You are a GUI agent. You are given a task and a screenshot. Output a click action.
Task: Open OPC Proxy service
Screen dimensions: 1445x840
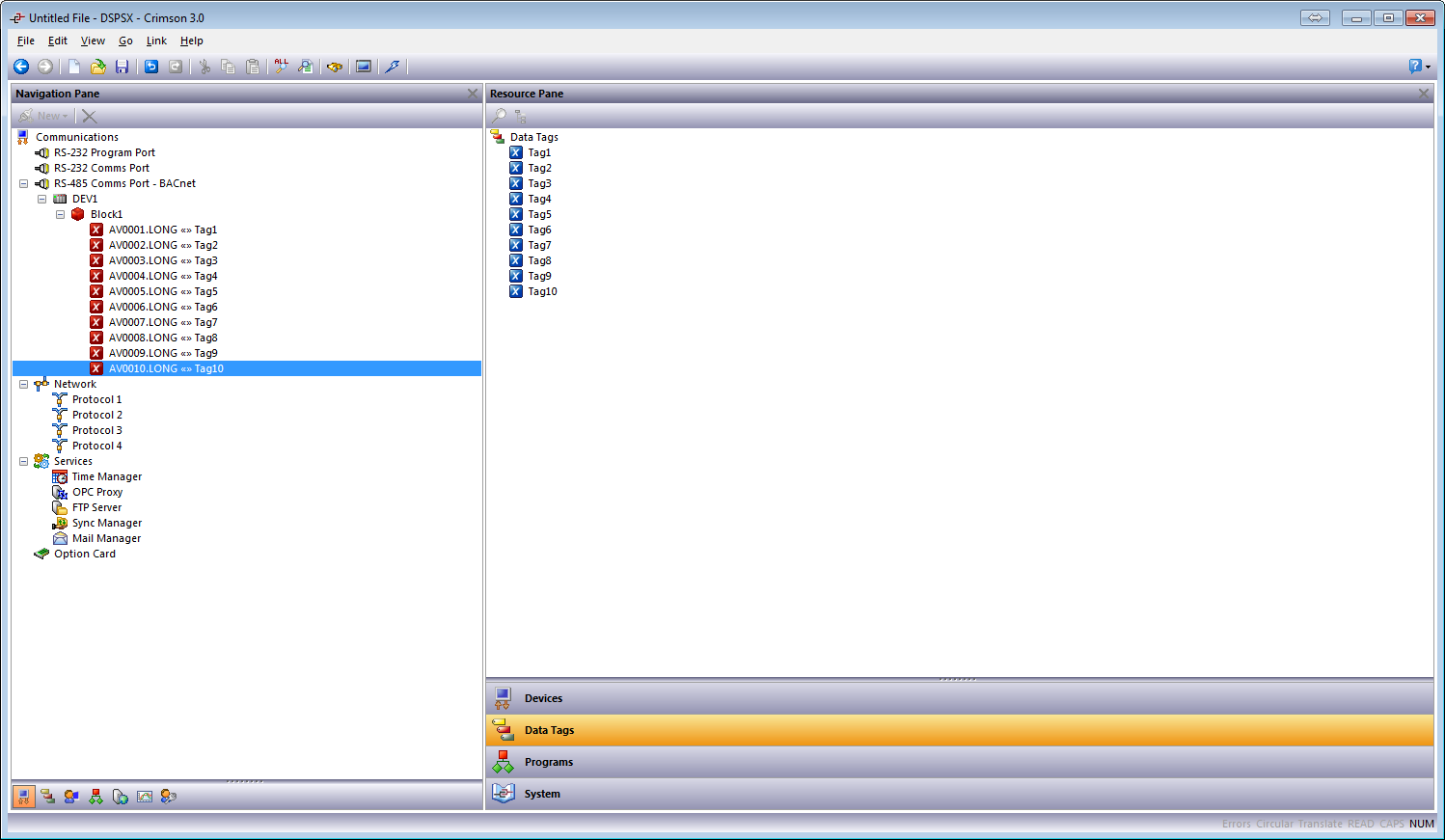[96, 492]
